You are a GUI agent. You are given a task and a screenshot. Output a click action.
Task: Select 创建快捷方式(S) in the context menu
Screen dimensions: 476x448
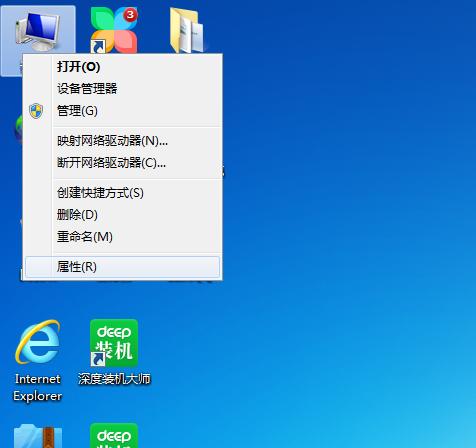(x=100, y=193)
